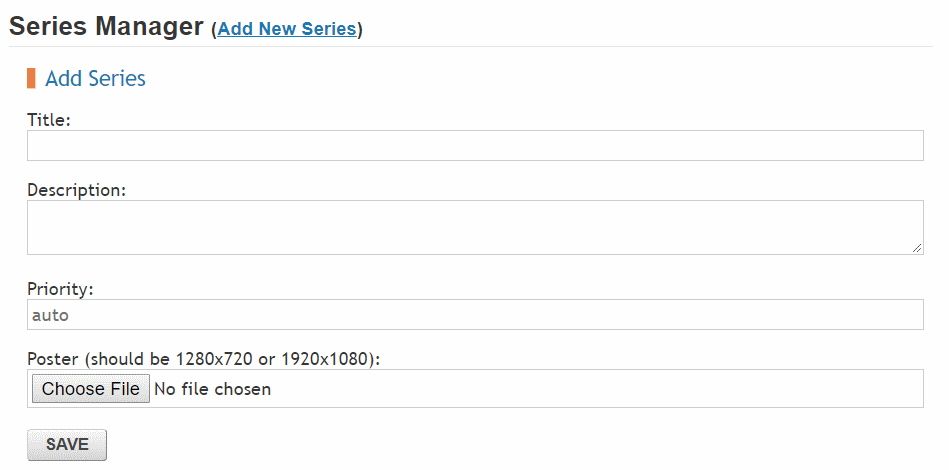Focus the Title input field
Screen dimensions: 949x470
coord(475,146)
